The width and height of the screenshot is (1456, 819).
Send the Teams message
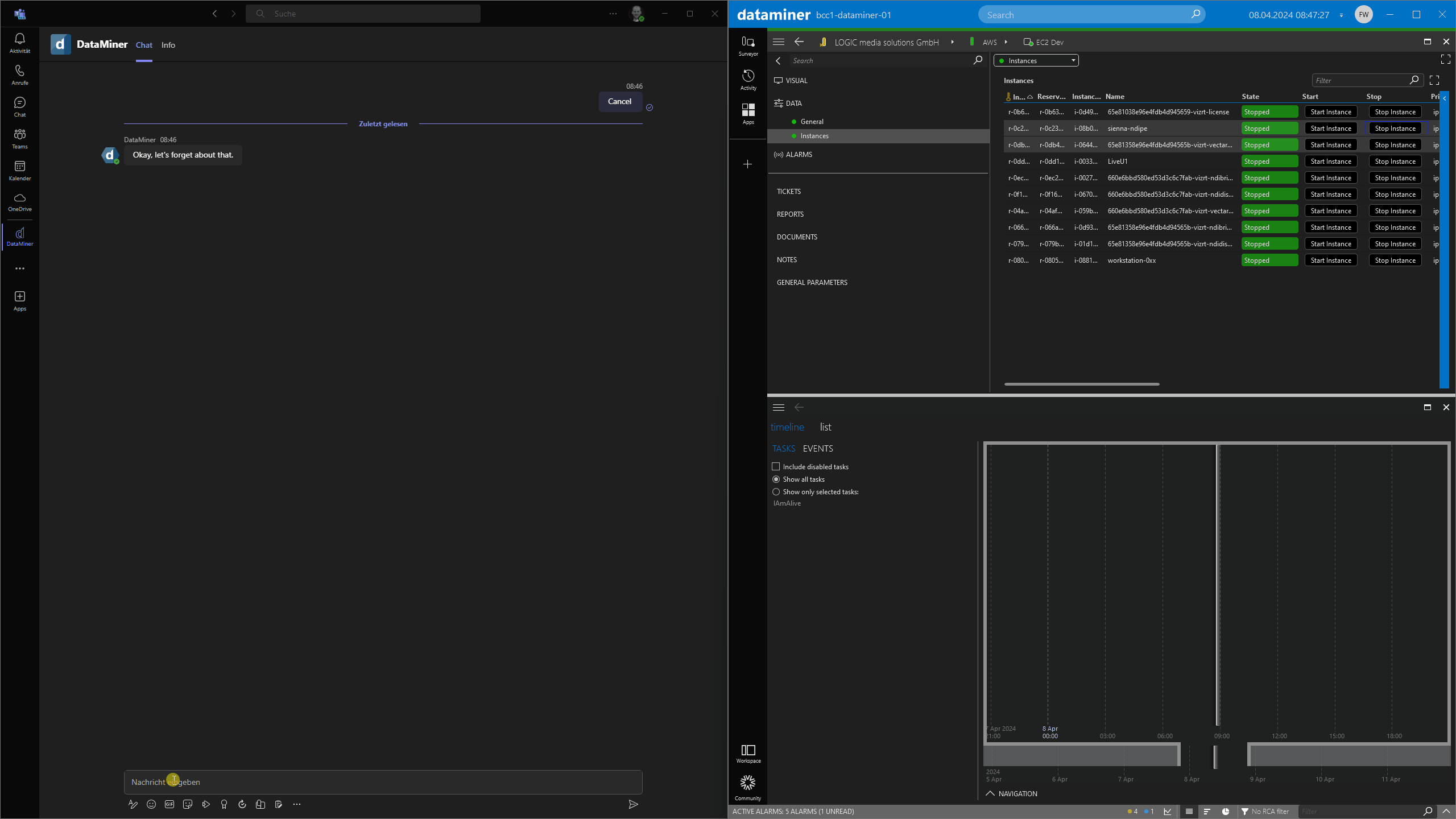(633, 804)
